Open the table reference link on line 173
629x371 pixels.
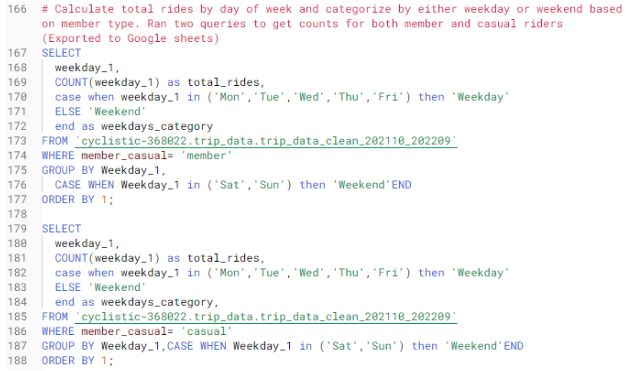coord(266,141)
